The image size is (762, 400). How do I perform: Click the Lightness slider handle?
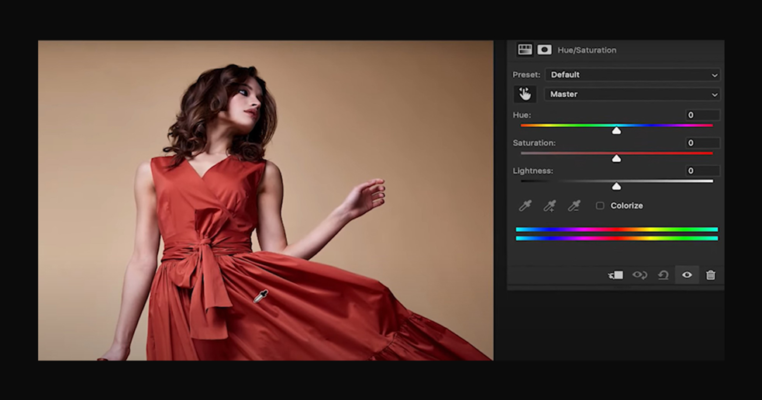point(616,186)
